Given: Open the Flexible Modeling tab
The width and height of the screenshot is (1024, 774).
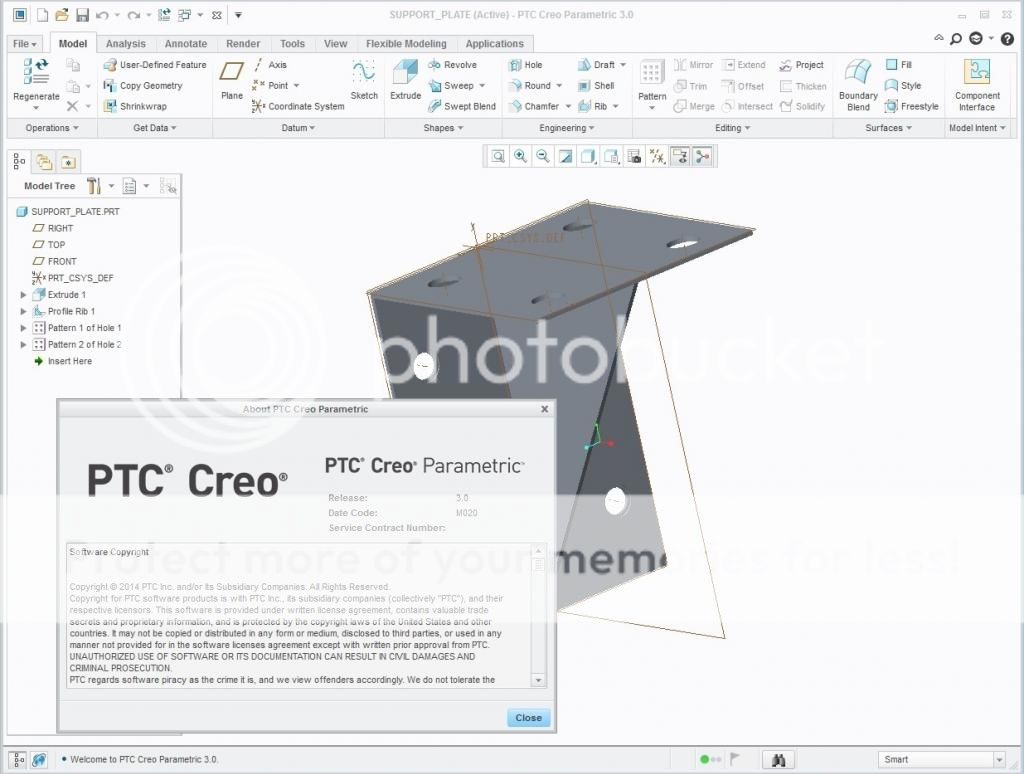Looking at the screenshot, I should click(x=406, y=44).
